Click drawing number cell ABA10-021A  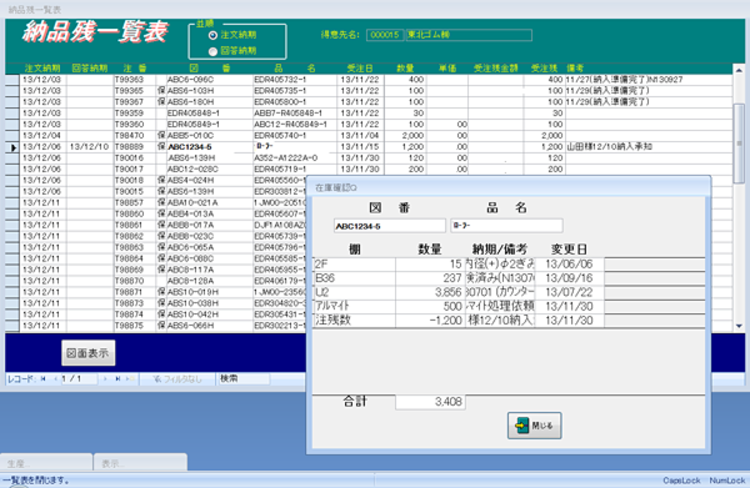(209, 203)
